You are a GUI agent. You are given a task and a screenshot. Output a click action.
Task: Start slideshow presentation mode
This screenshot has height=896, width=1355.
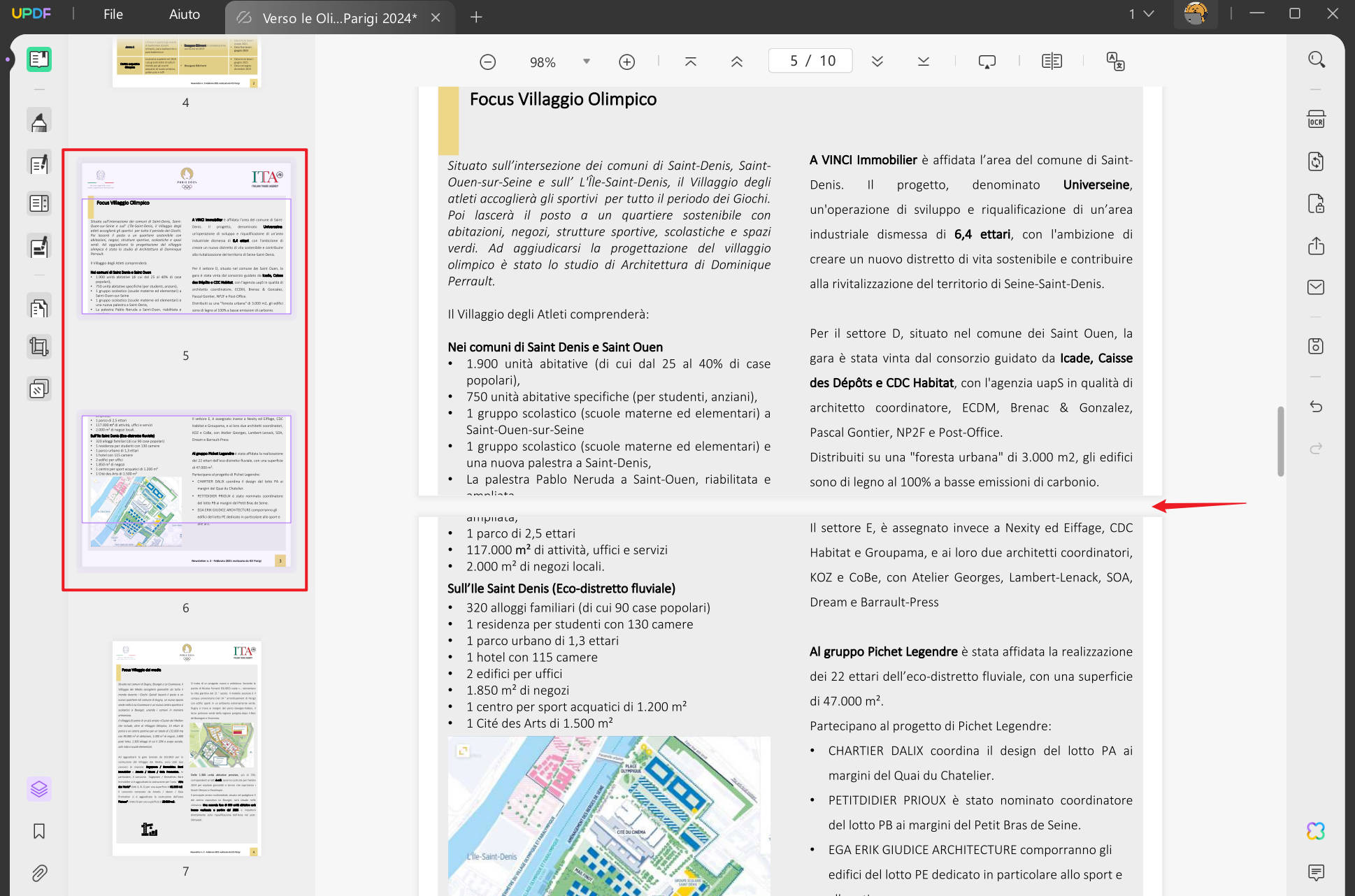coord(987,62)
